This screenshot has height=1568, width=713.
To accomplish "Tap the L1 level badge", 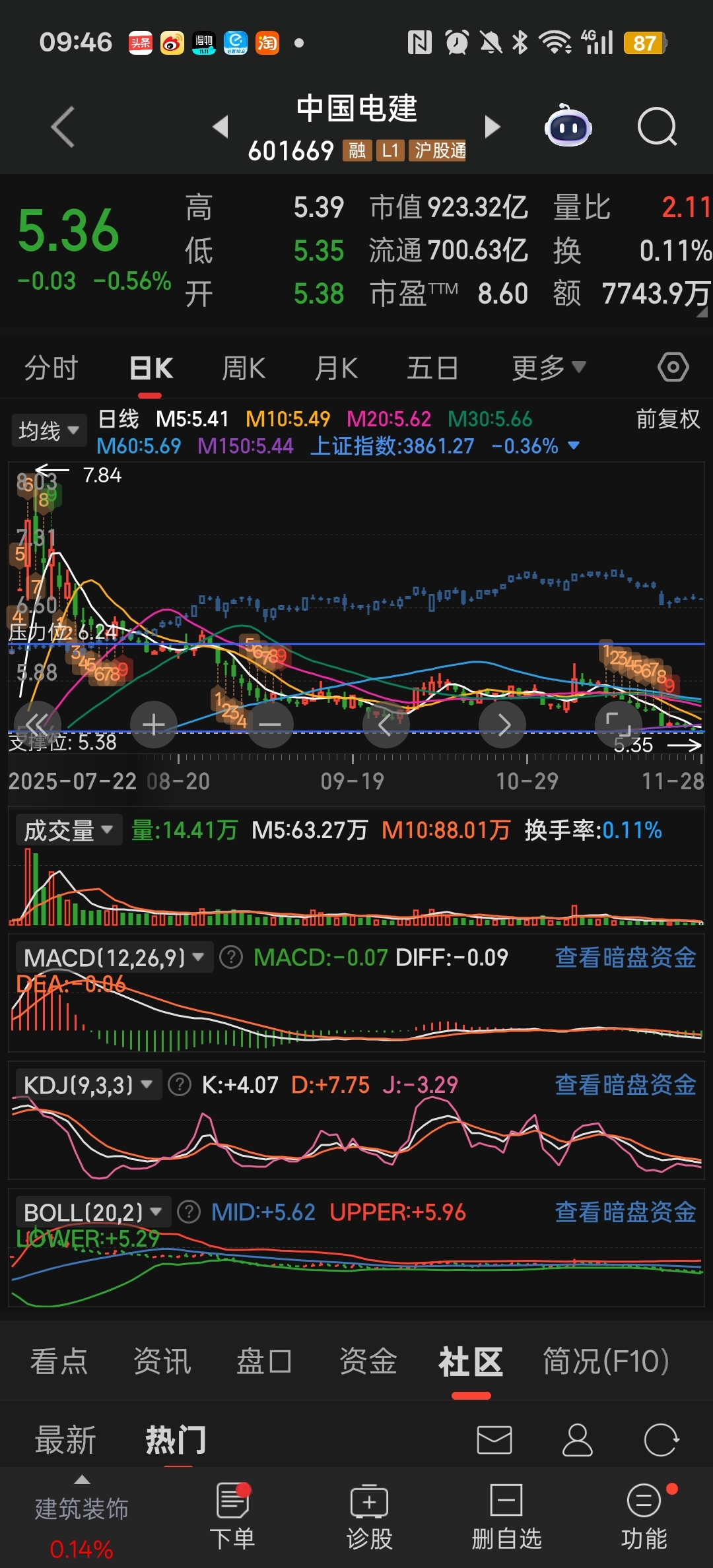I will (x=391, y=150).
